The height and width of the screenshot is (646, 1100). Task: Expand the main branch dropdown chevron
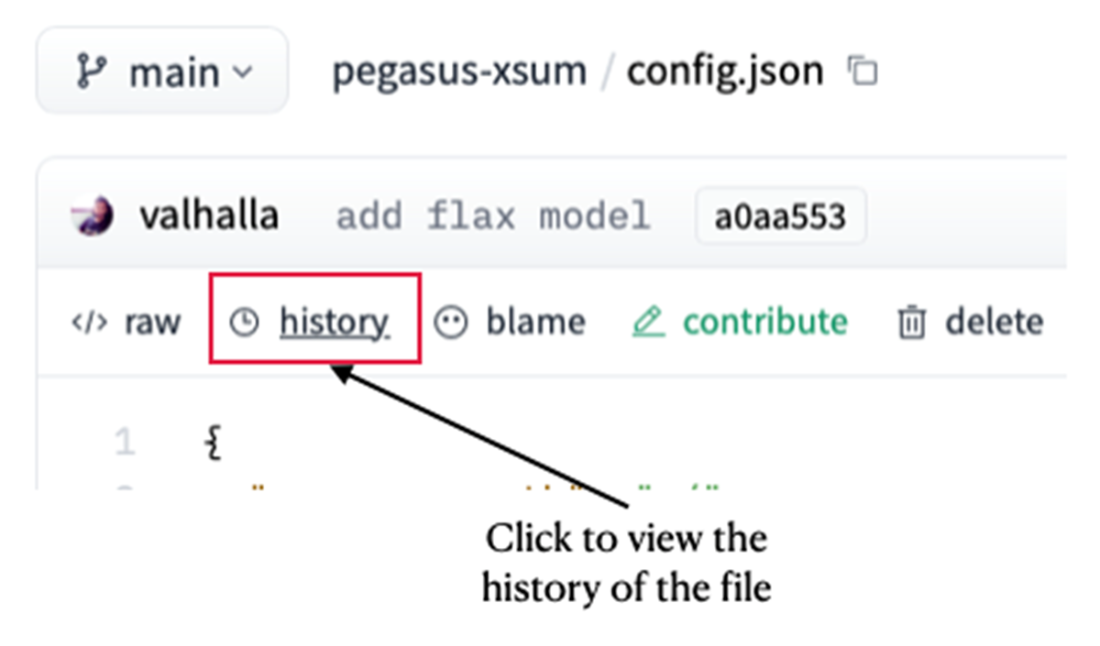[x=242, y=73]
